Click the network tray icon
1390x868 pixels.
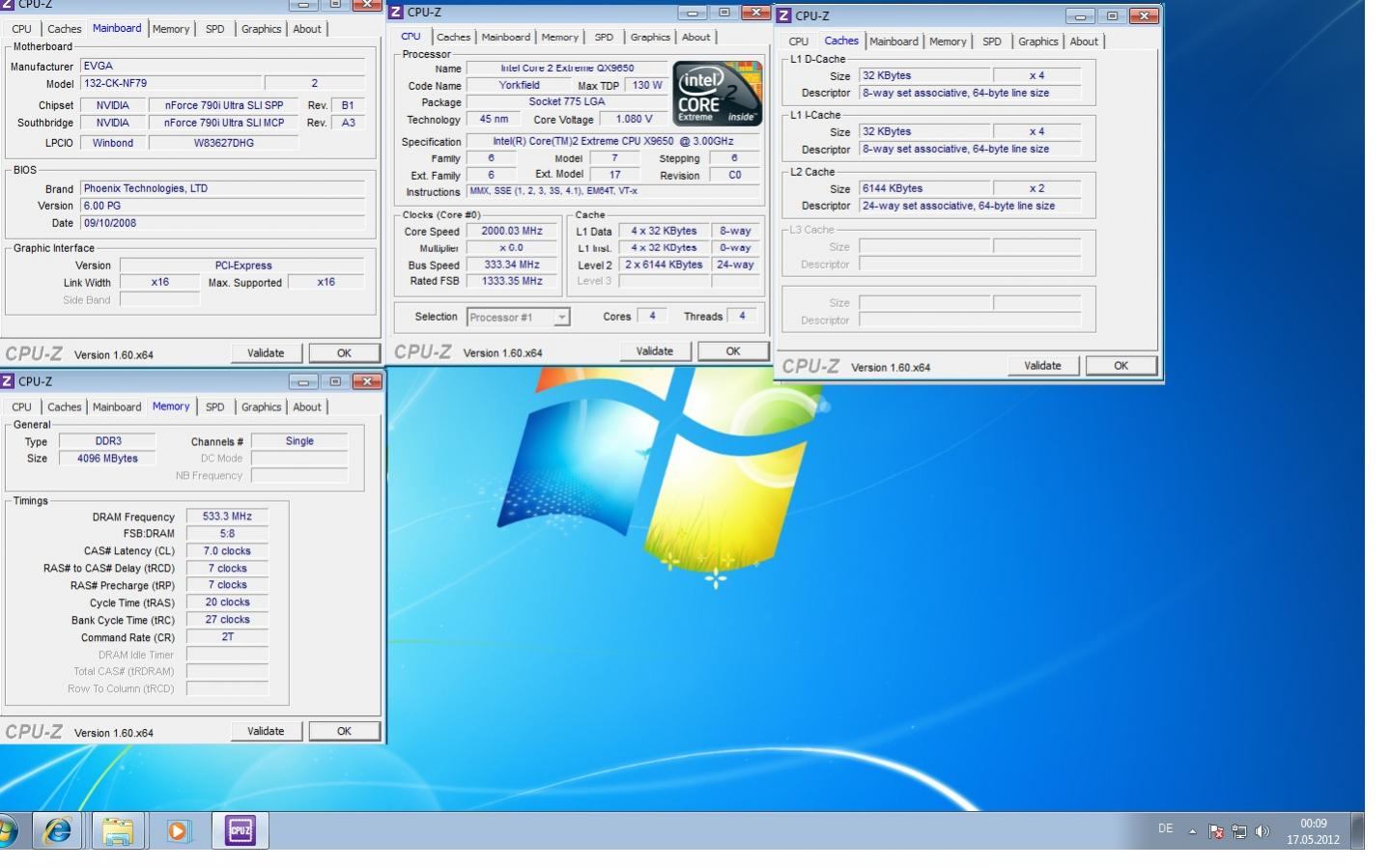coord(1238,831)
